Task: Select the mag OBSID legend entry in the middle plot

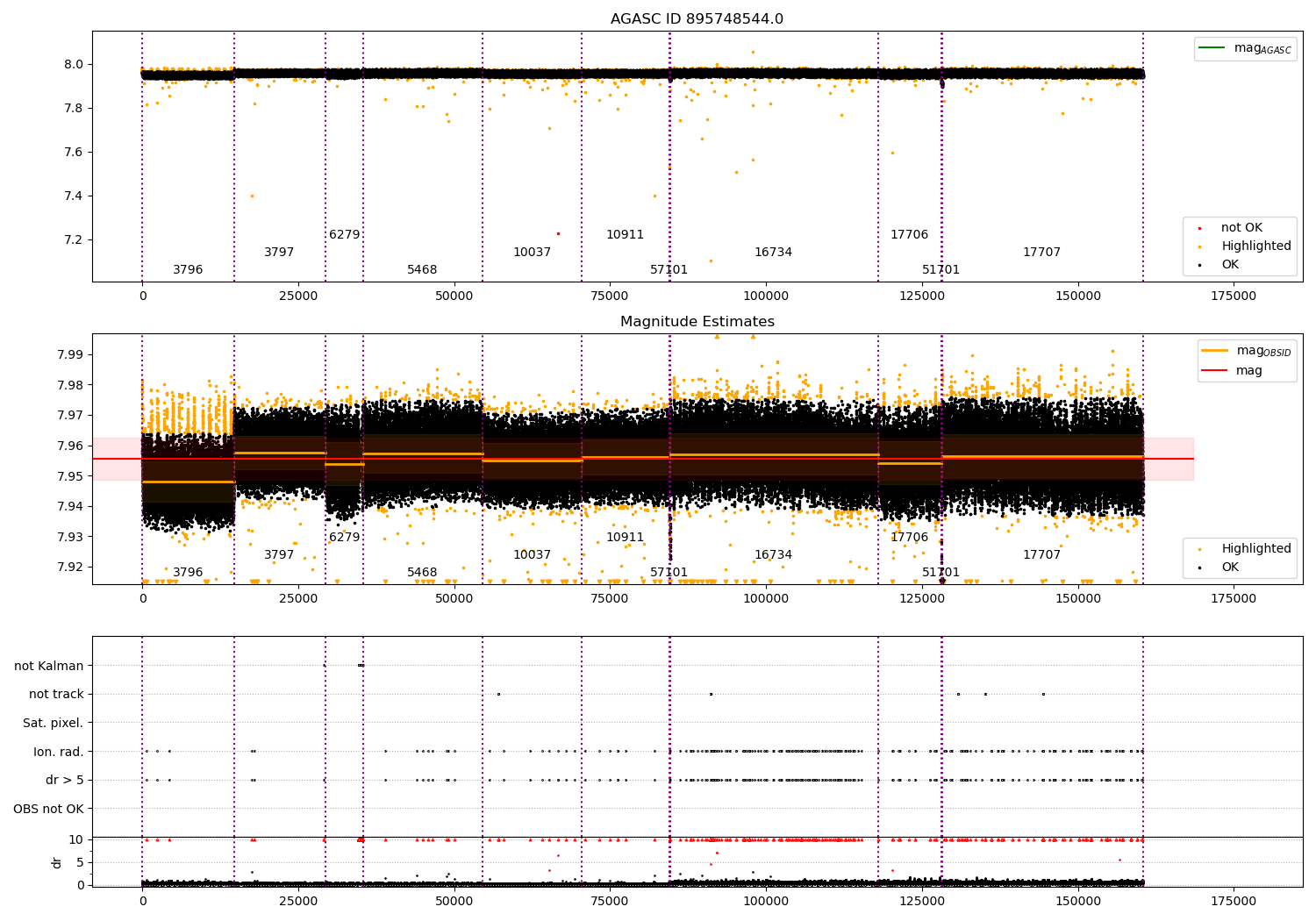Action: point(1247,351)
